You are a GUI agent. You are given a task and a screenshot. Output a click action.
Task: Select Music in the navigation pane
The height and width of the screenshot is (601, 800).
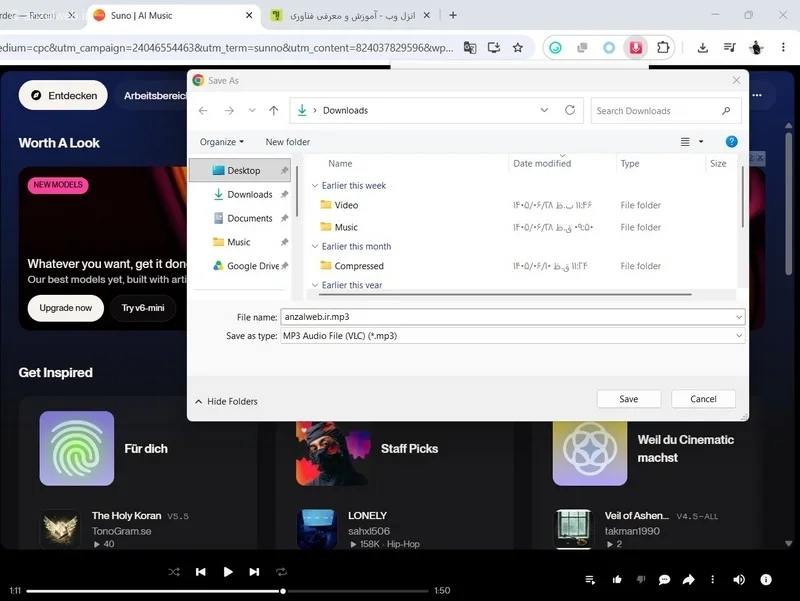(240, 242)
